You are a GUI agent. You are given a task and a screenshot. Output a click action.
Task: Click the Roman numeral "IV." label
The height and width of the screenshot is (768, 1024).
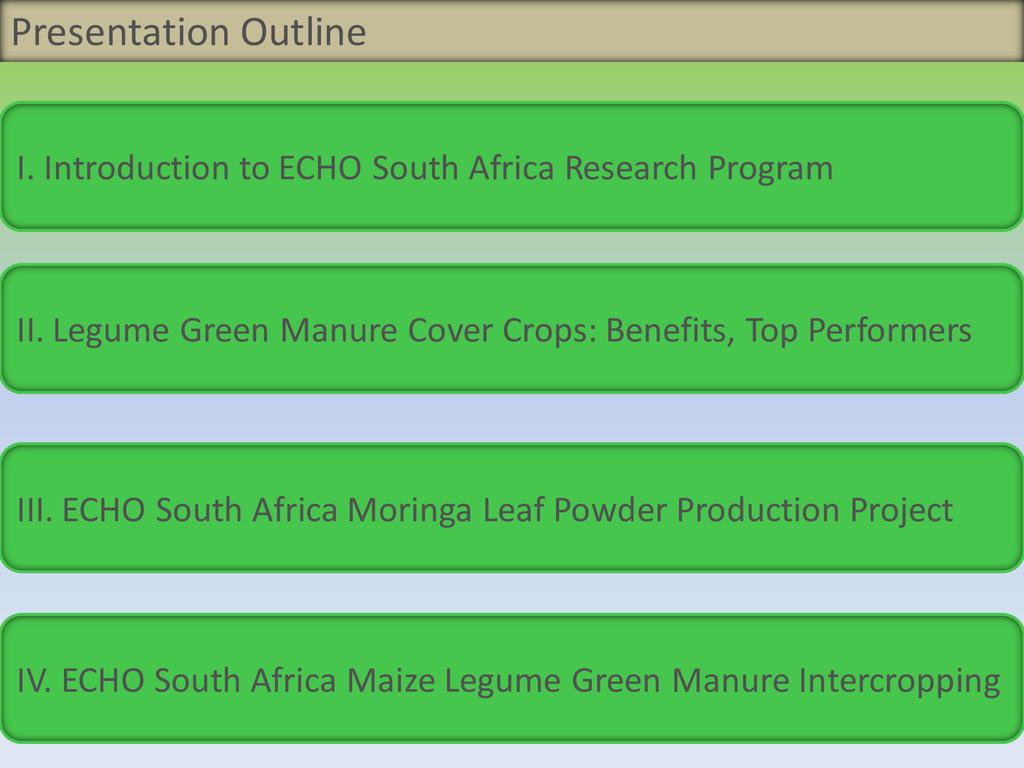point(35,681)
